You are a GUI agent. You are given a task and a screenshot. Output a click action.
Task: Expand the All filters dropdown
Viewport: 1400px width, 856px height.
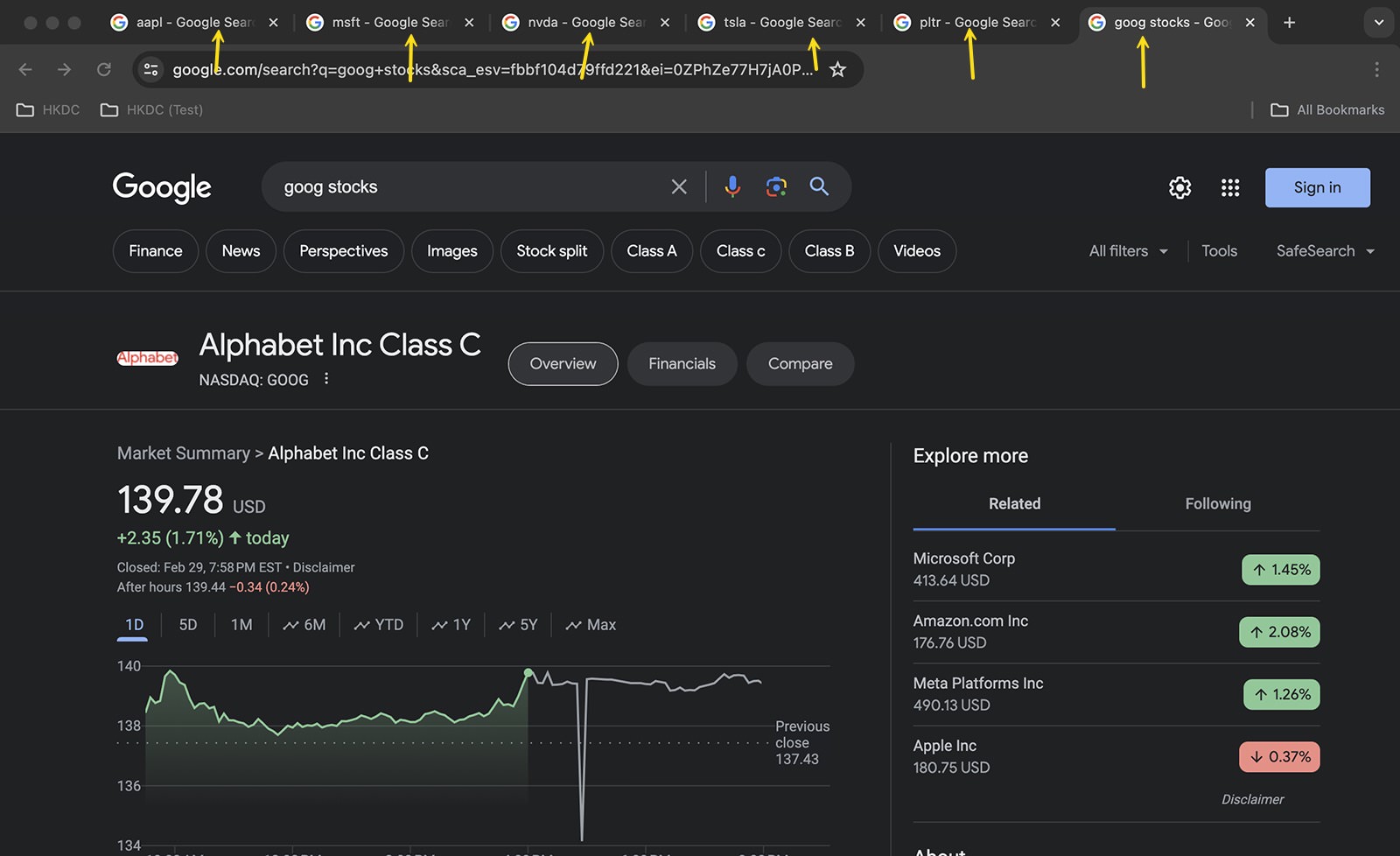tap(1129, 251)
